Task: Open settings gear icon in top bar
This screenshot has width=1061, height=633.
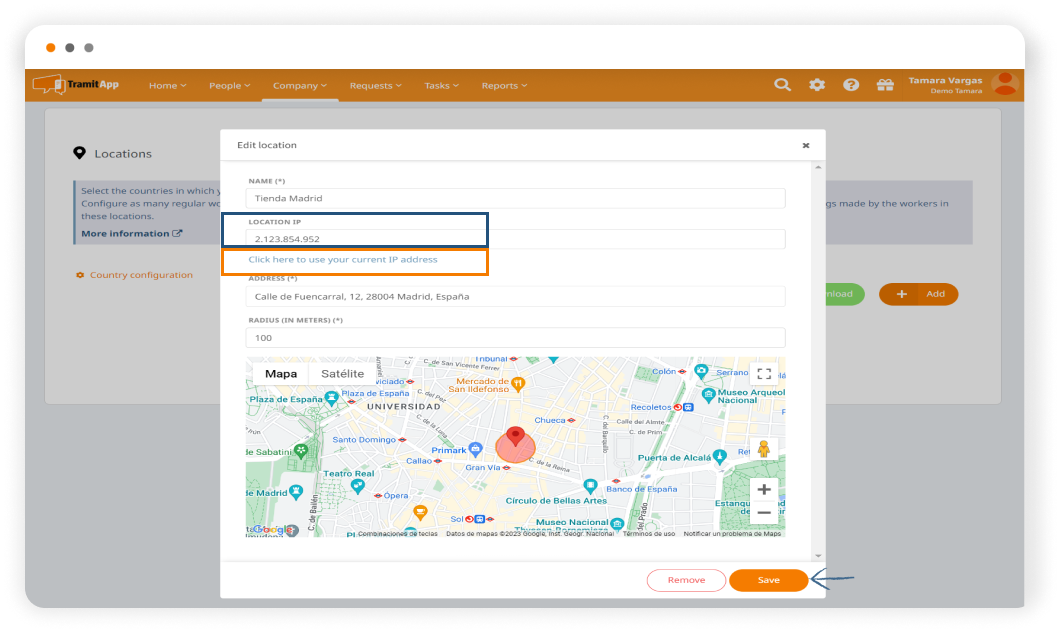Action: tap(817, 85)
